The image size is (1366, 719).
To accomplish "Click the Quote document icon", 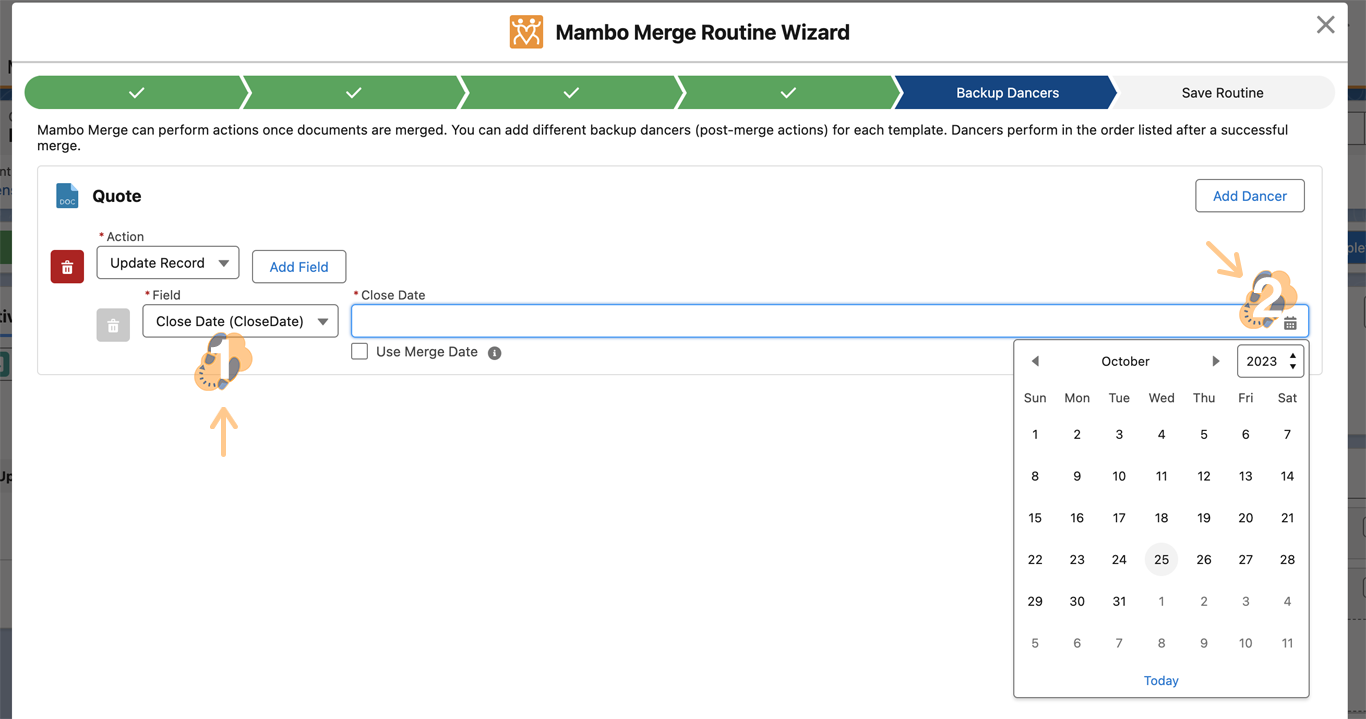I will point(67,196).
